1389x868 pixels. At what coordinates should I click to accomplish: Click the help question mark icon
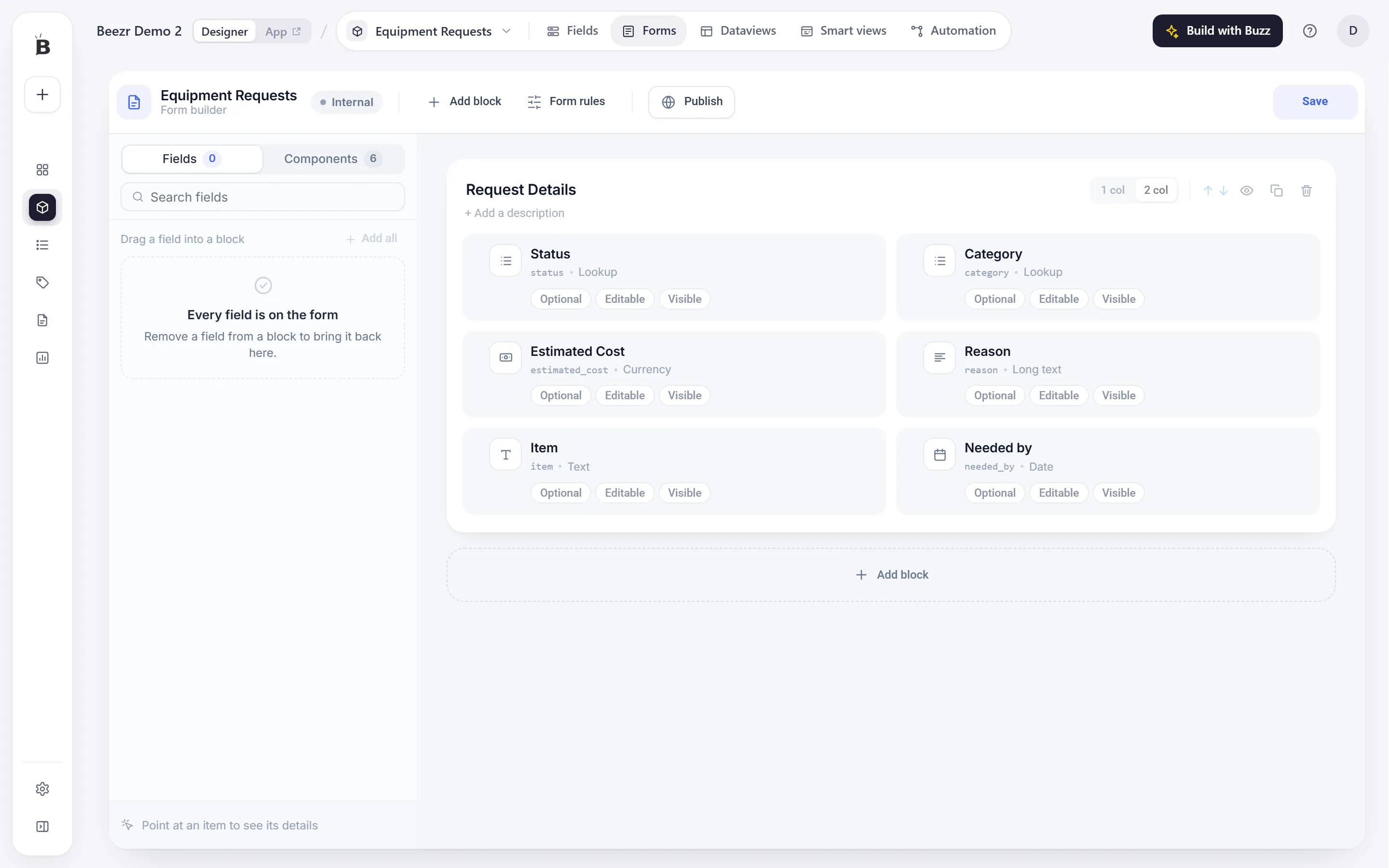[x=1309, y=31]
